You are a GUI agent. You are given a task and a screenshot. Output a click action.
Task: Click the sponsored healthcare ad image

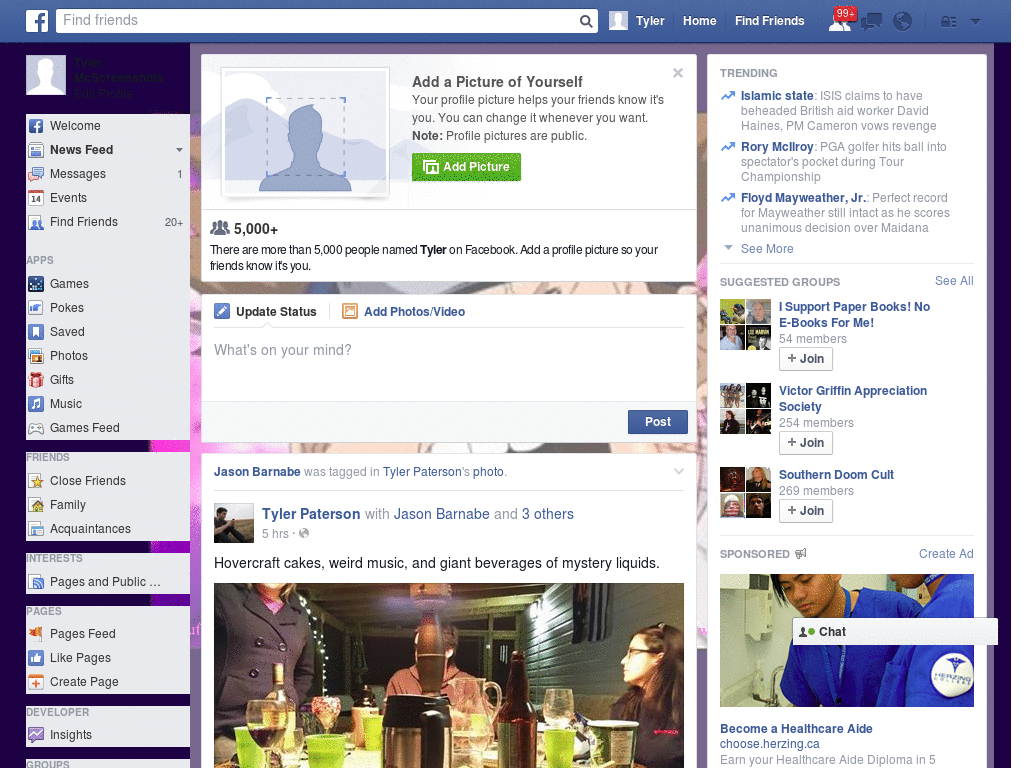point(846,640)
